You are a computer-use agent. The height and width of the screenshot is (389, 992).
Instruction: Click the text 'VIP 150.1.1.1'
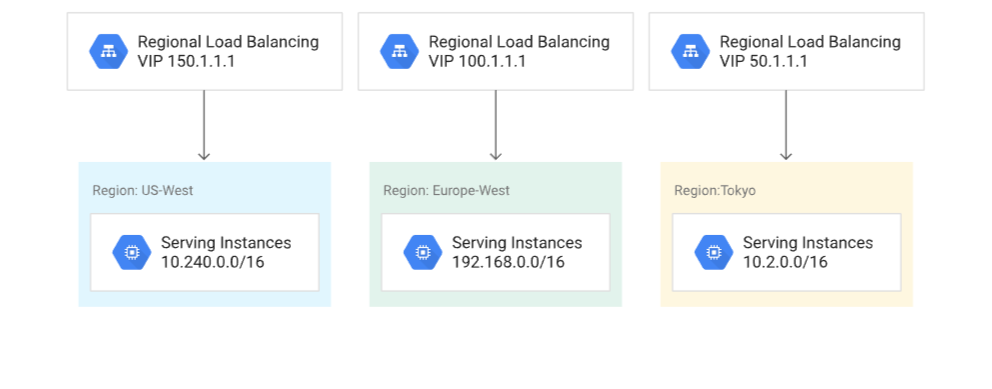coord(186,62)
